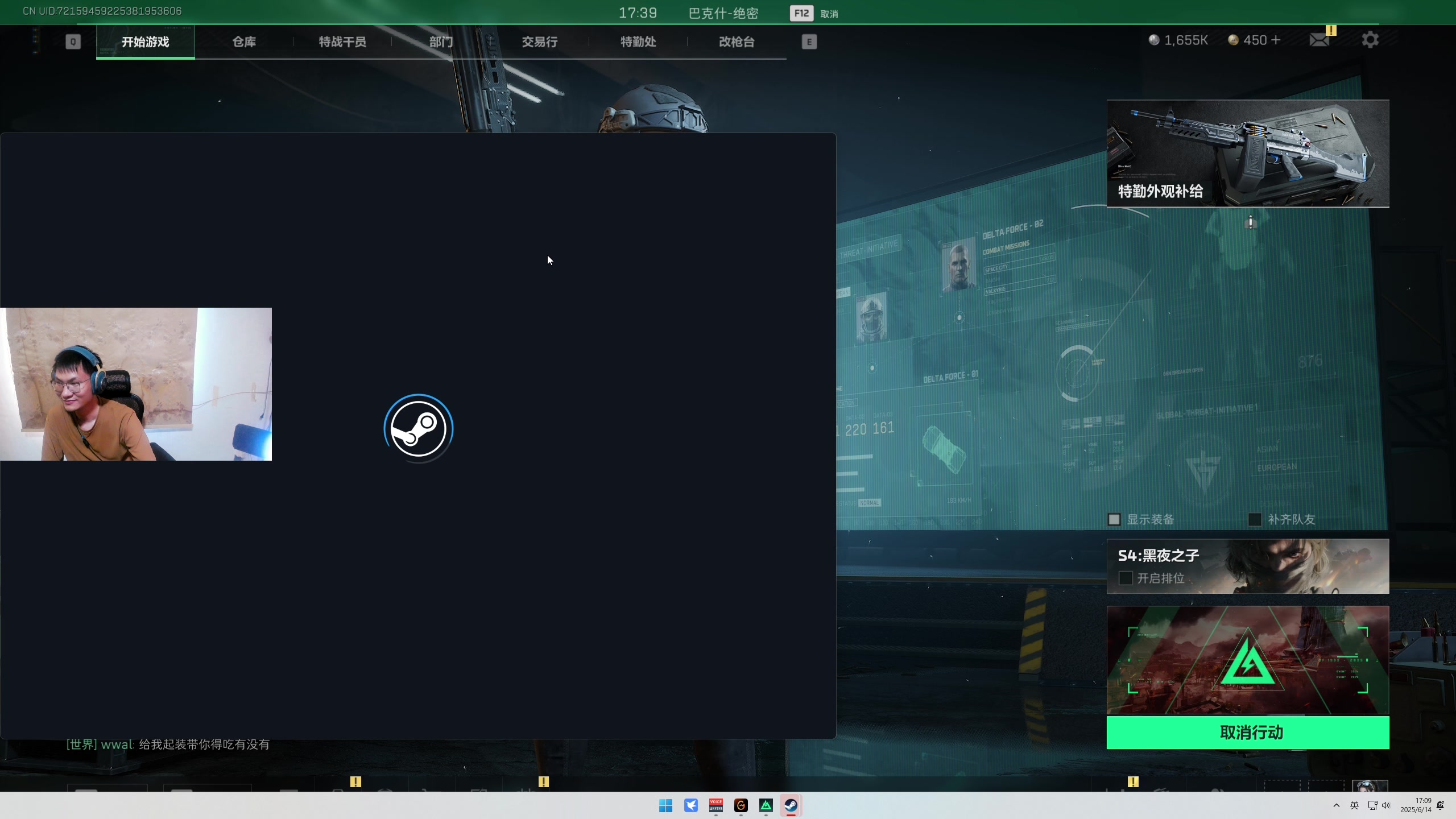The width and height of the screenshot is (1456, 819).
Task: Open the 特勤外观补给 banner
Action: click(1248, 154)
